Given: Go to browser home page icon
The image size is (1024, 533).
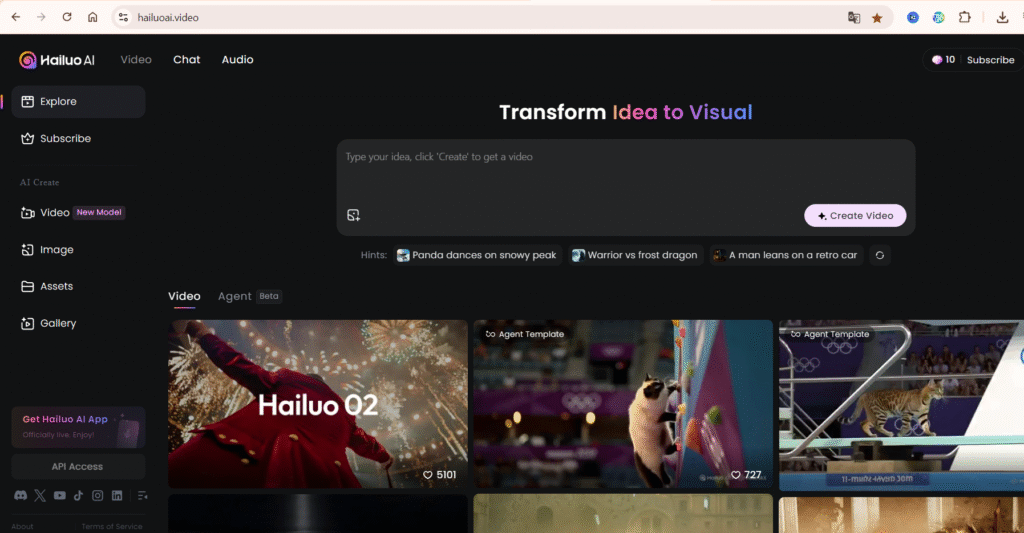Looking at the screenshot, I should (93, 18).
